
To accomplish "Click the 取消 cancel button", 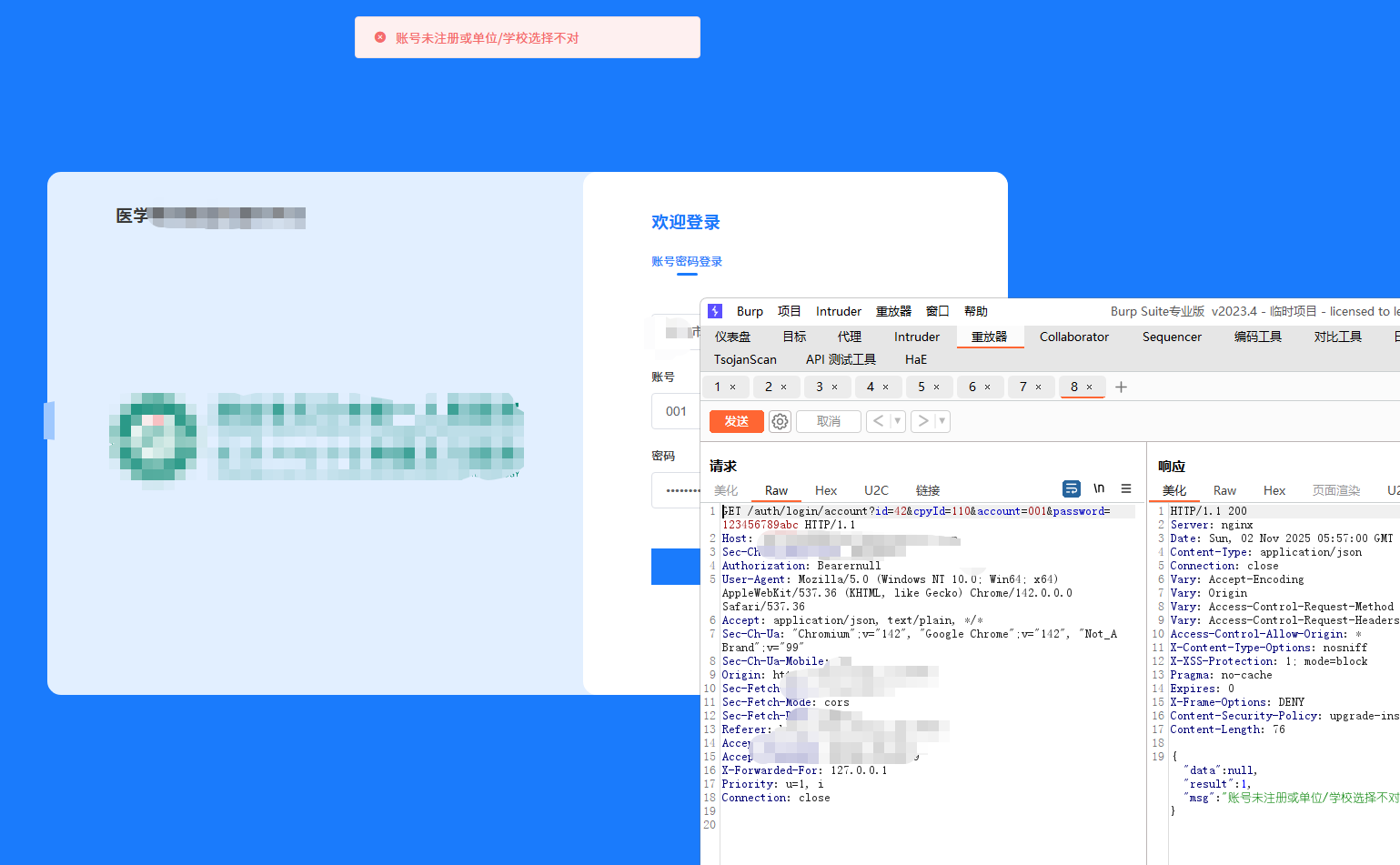I will (x=829, y=421).
